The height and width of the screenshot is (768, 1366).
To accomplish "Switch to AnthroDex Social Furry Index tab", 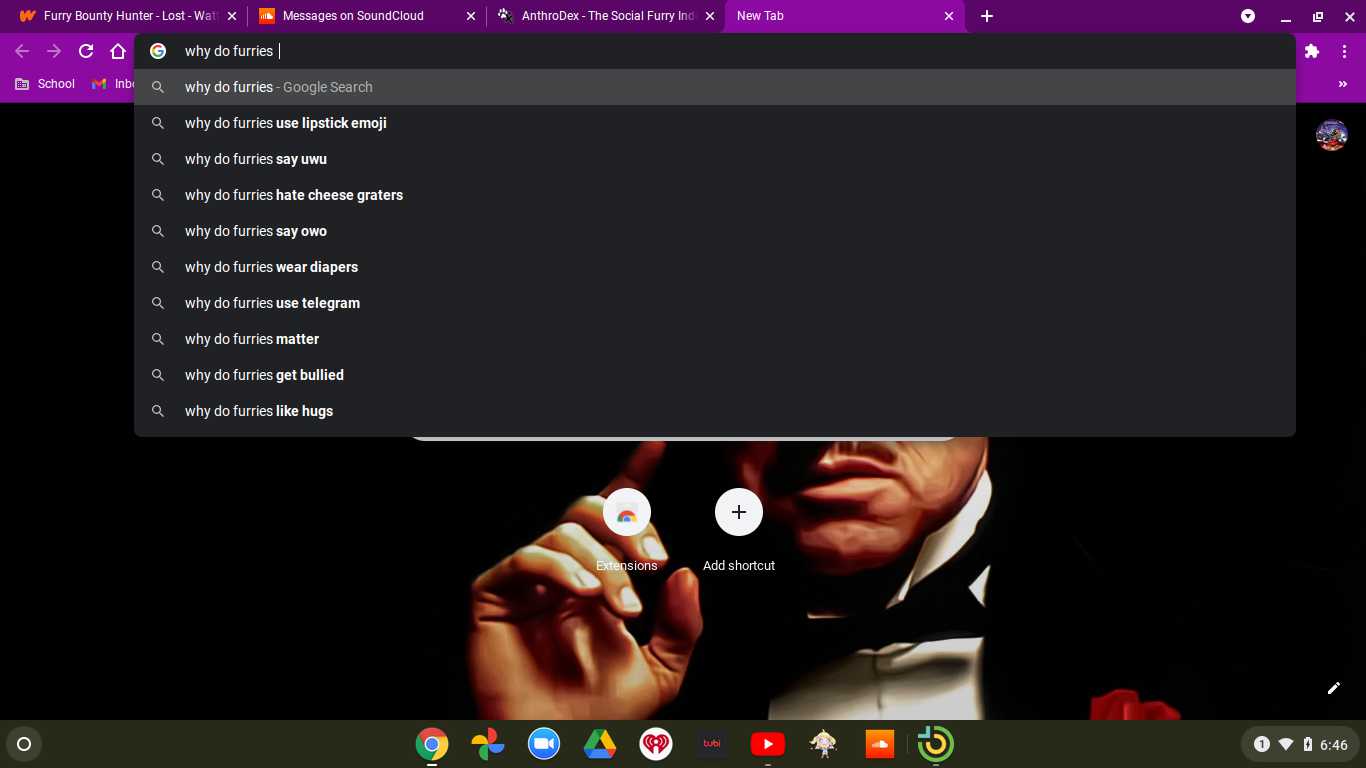I will [x=605, y=16].
